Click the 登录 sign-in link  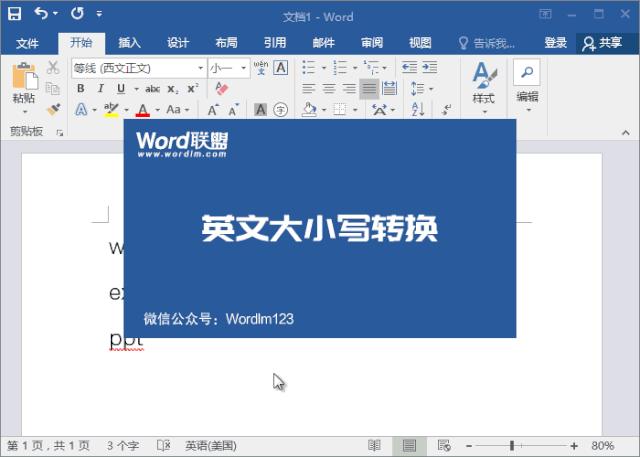[x=556, y=42]
